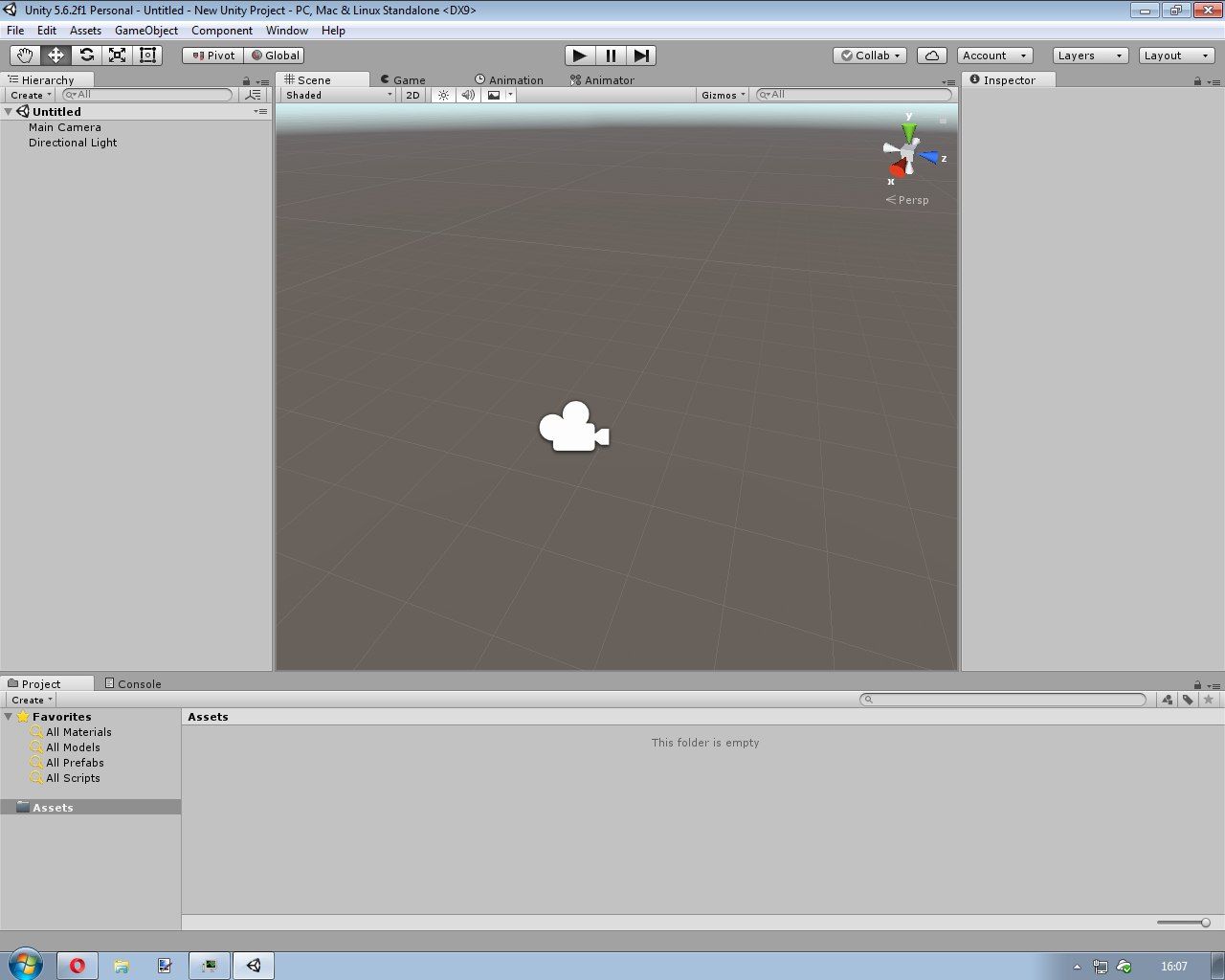
Task: Toggle scene audio speaker icon
Action: 468,95
